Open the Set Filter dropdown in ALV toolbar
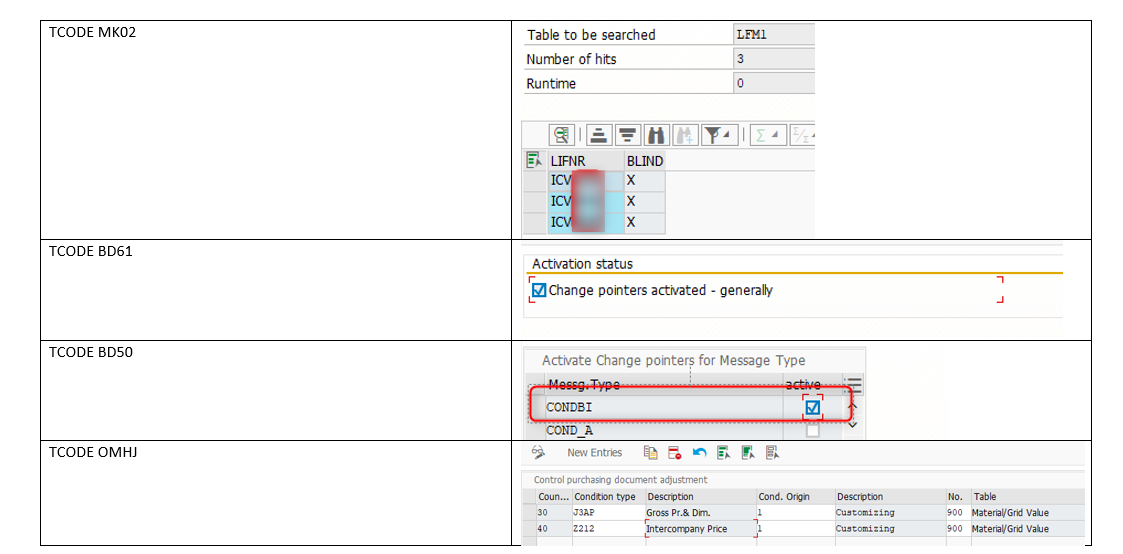The height and width of the screenshot is (554, 1123). [x=717, y=135]
